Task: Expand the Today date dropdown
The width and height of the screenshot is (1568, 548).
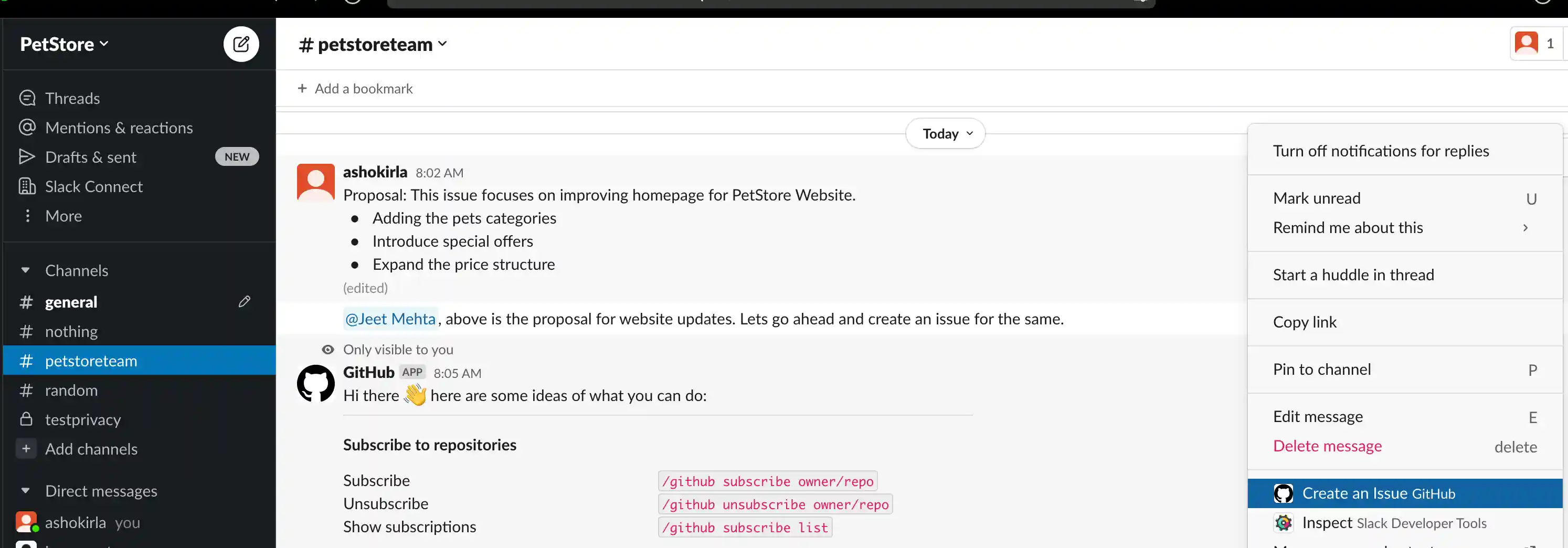Action: (945, 134)
